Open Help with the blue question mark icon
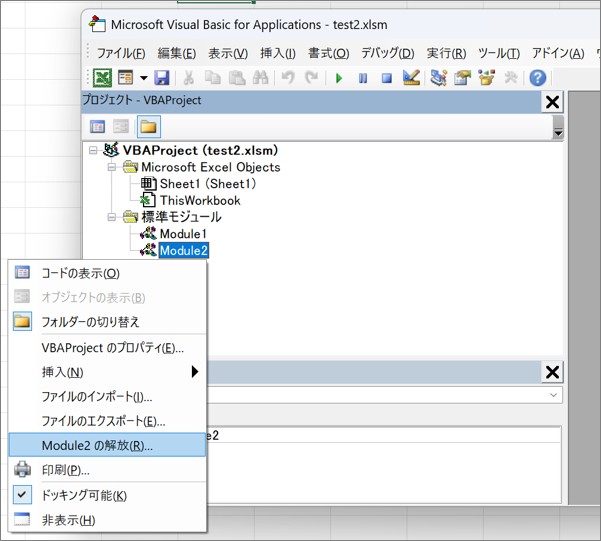The height and width of the screenshot is (541, 601). (537, 78)
